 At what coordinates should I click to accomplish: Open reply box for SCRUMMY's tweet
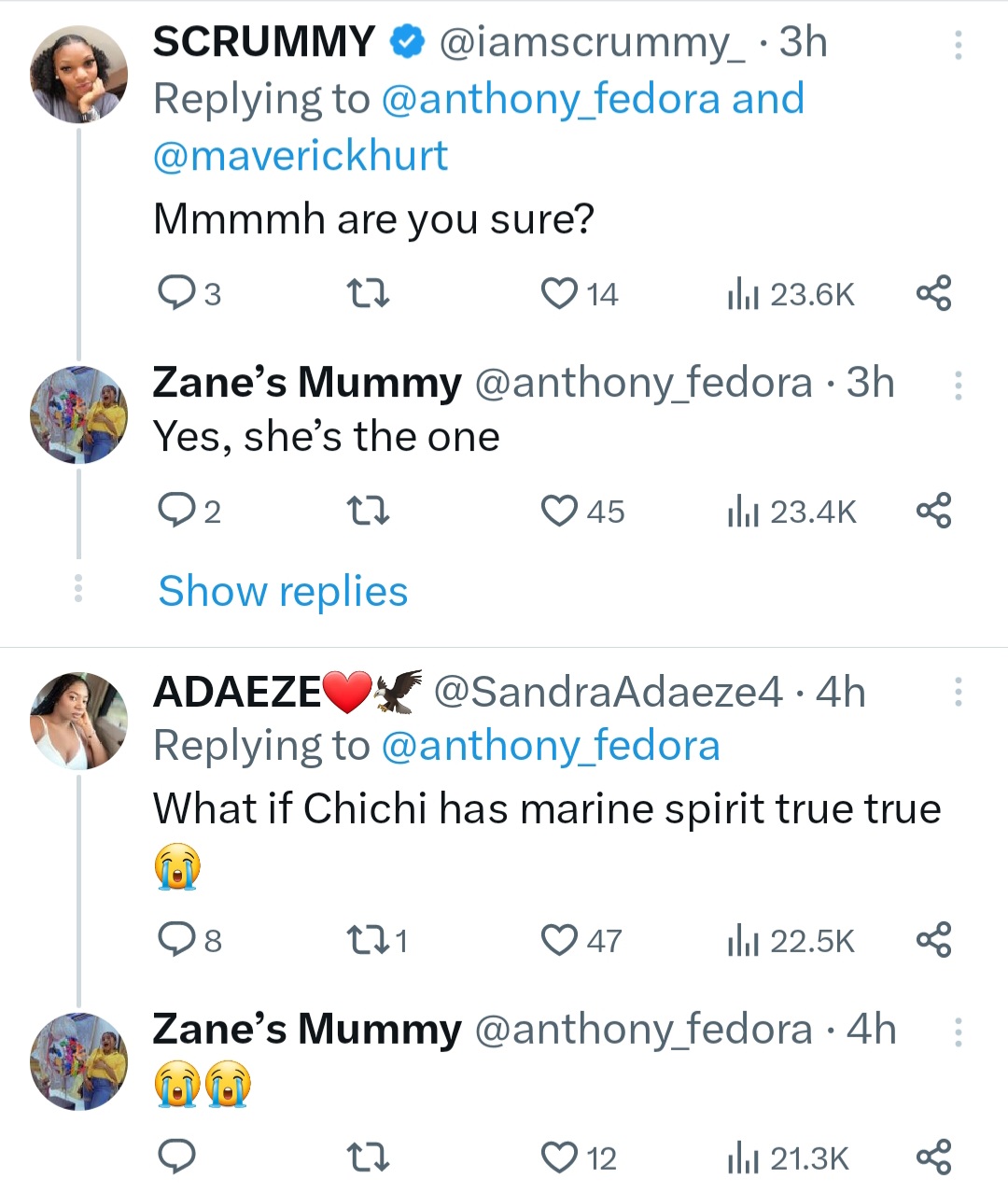177,292
